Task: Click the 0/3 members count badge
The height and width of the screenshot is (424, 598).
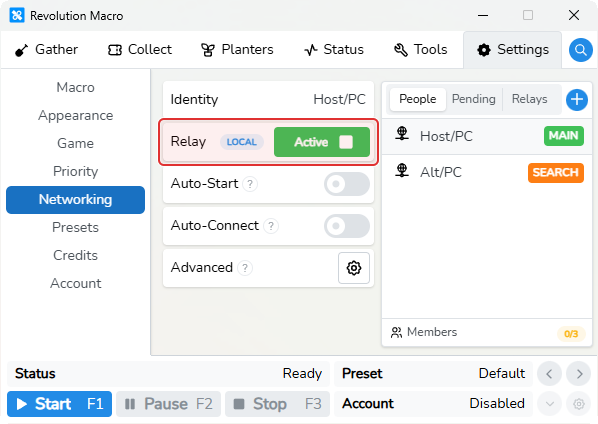Action: tap(571, 334)
